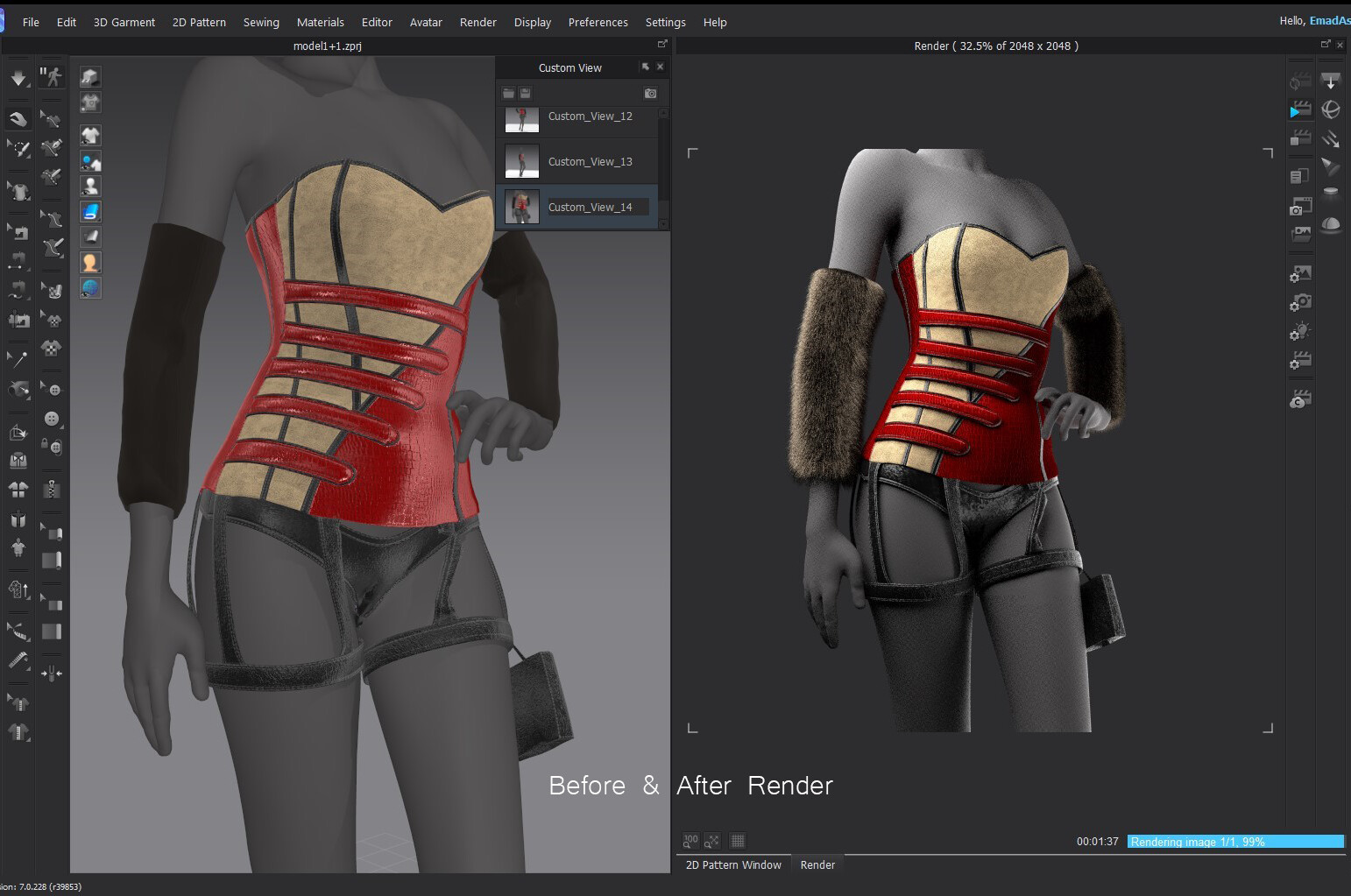Toggle the grid in the render window
This screenshot has height=896, width=1351.
pyautogui.click(x=737, y=841)
